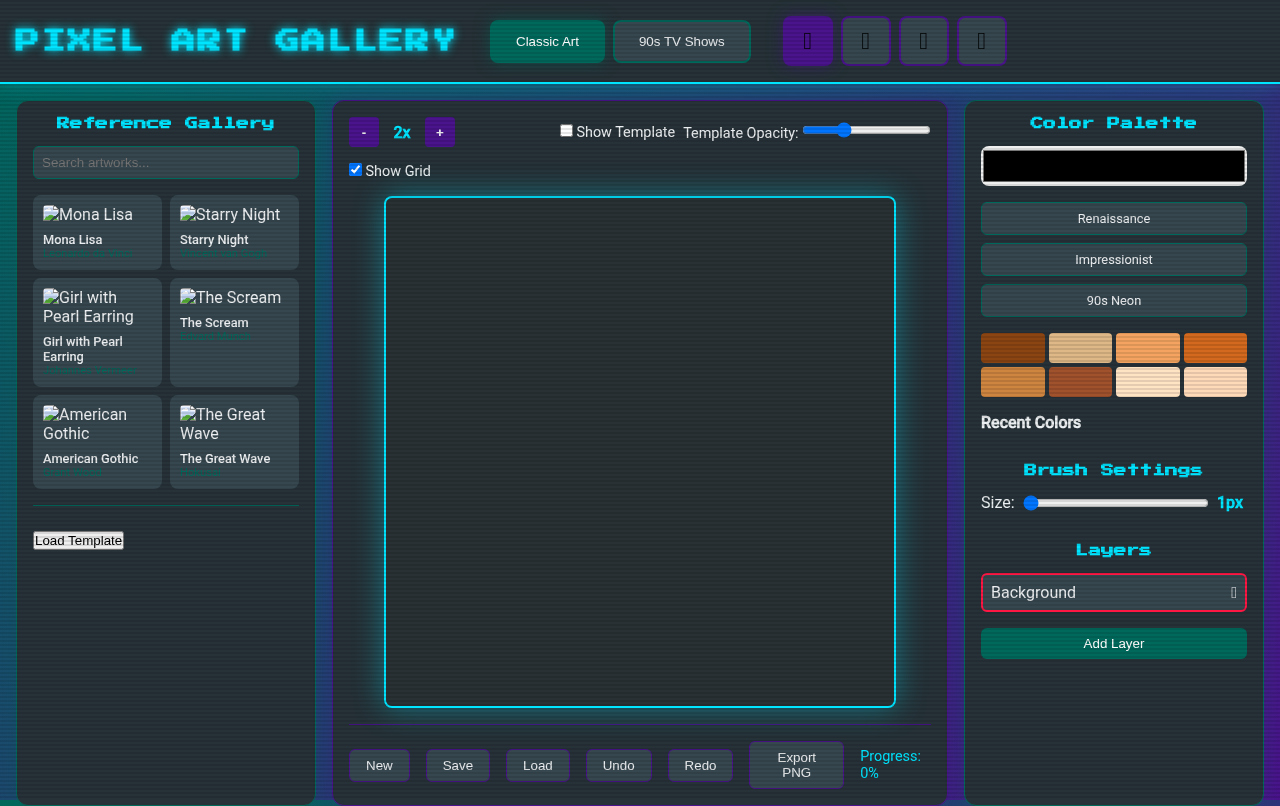Screen dimensions: 1280x806
Task: Select the fill bucket tool
Action: pyautogui.click(x=923, y=40)
